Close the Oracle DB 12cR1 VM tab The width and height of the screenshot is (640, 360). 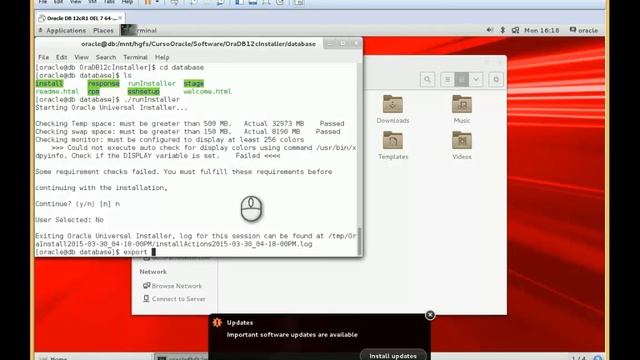(x=120, y=18)
